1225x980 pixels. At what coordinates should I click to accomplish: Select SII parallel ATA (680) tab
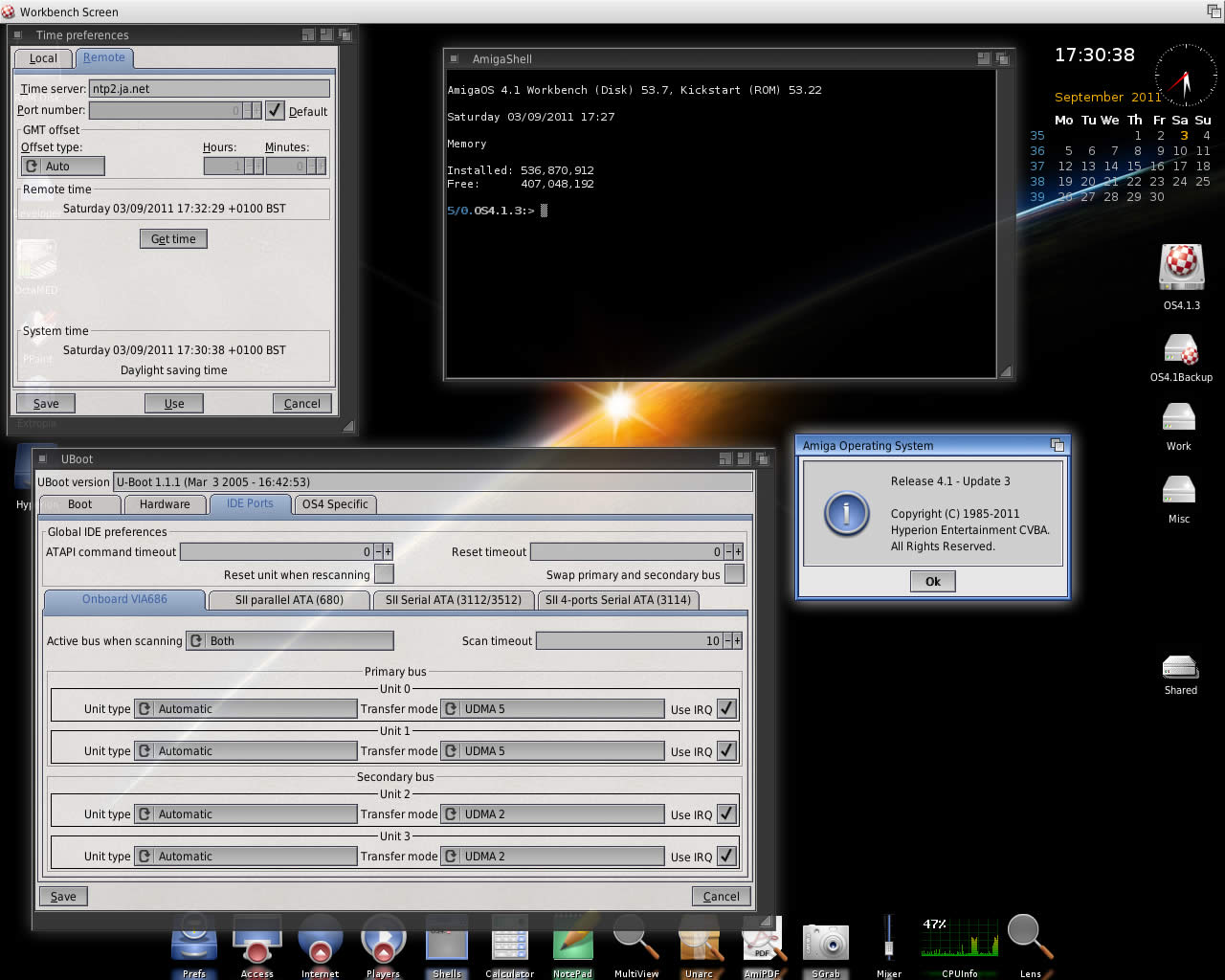[x=289, y=600]
